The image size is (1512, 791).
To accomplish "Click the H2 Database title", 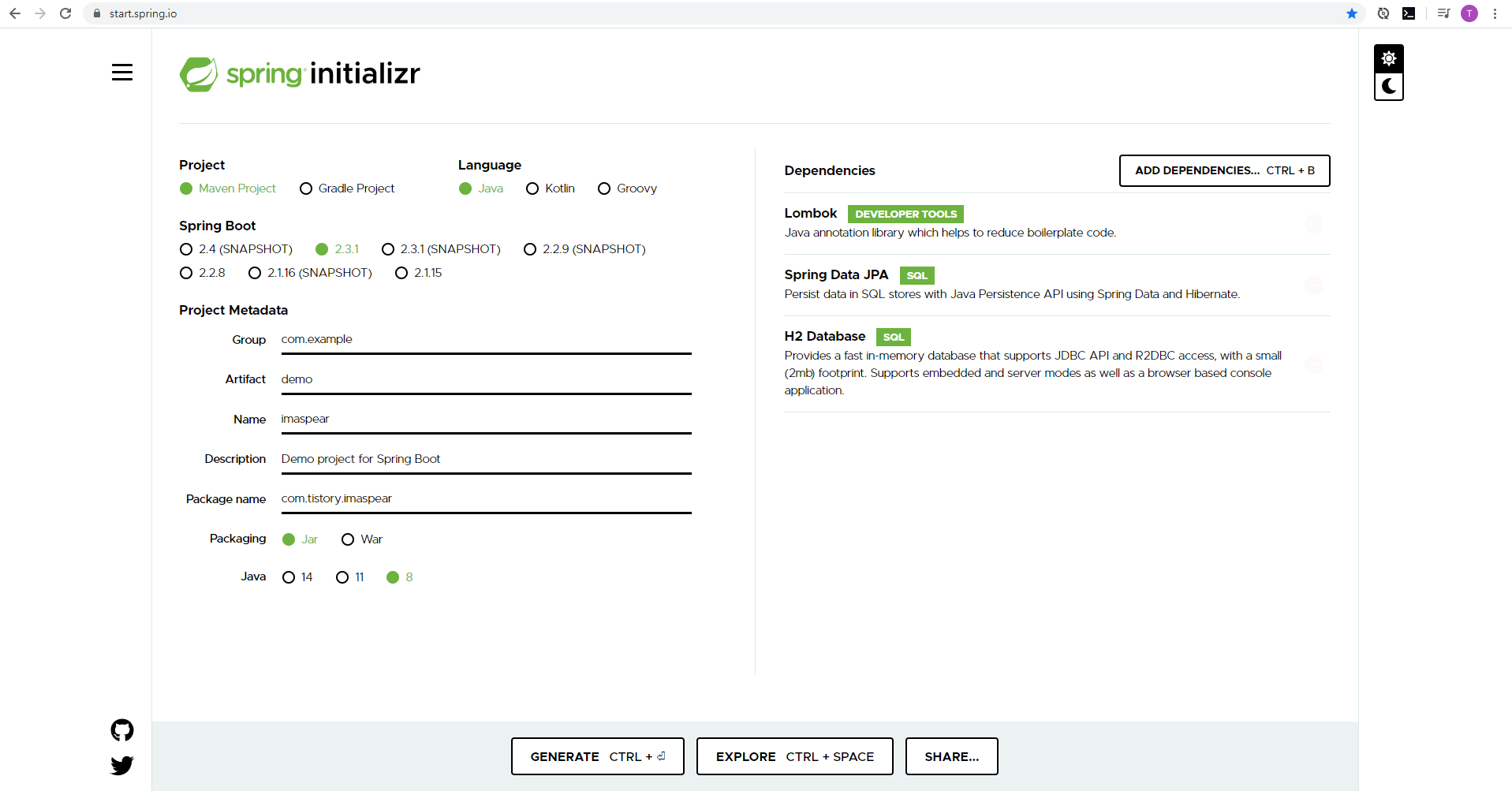I will coord(824,336).
